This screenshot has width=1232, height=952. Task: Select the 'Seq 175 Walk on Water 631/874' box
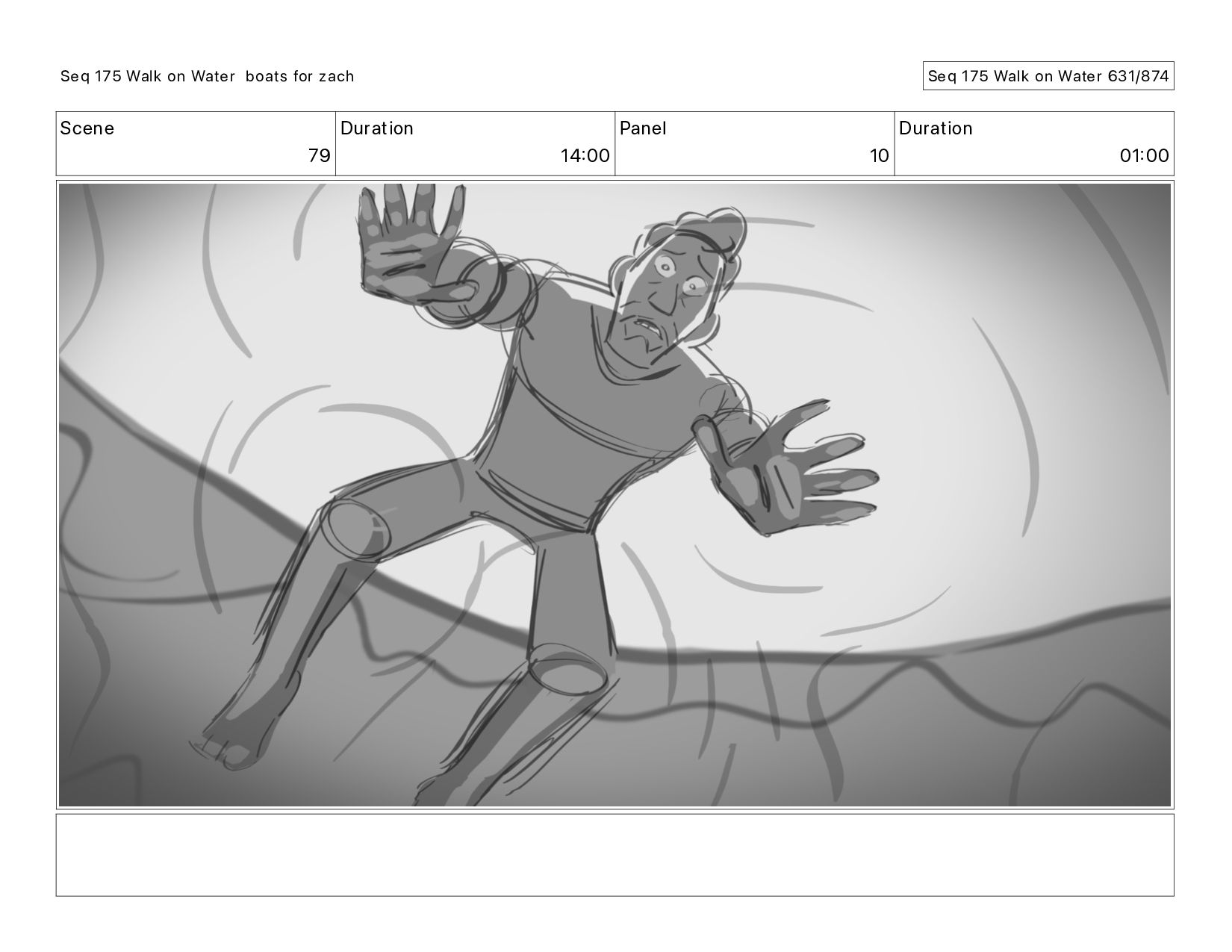pyautogui.click(x=1048, y=76)
